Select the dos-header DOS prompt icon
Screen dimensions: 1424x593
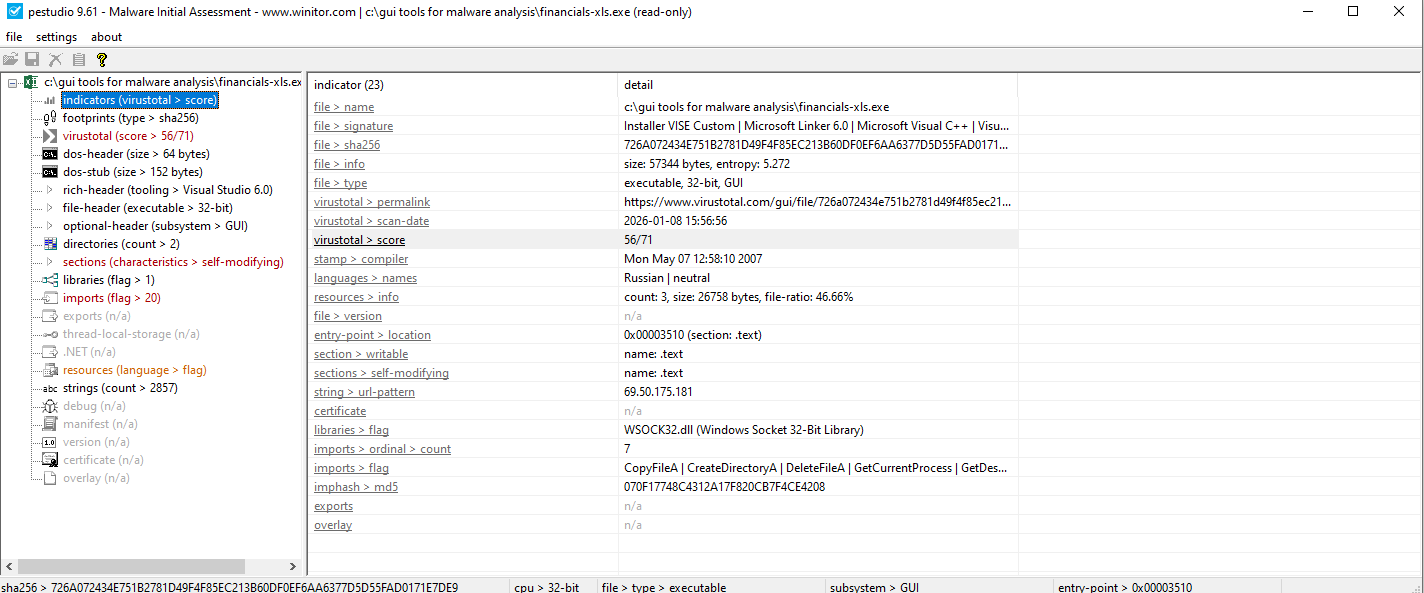[48, 153]
